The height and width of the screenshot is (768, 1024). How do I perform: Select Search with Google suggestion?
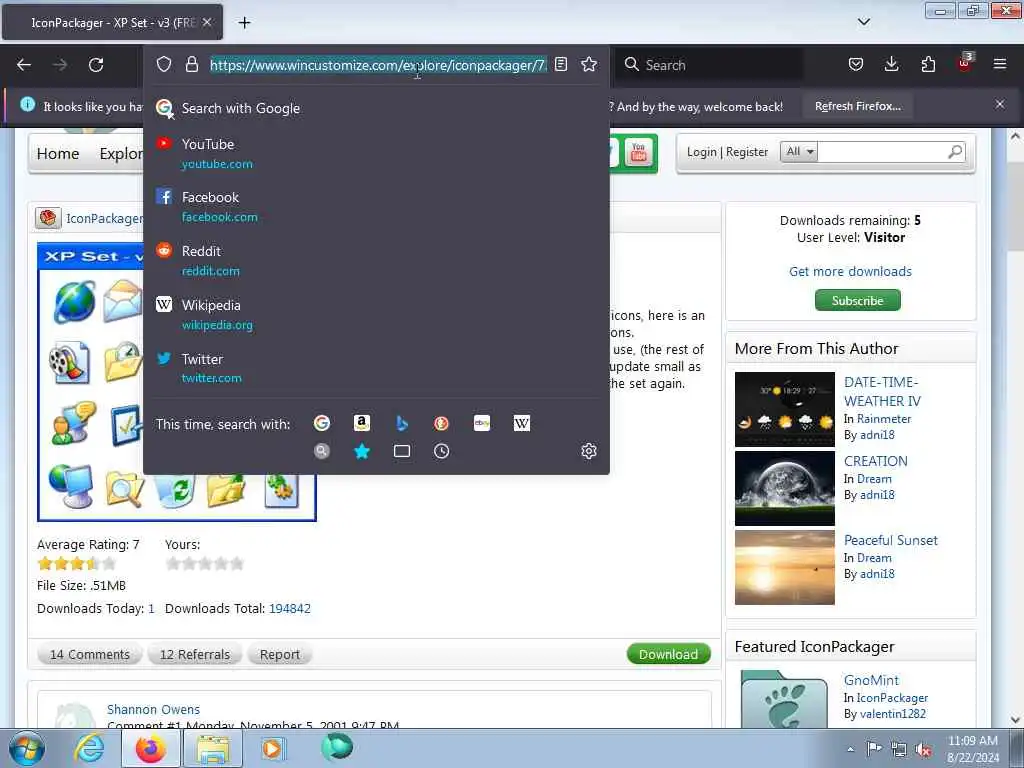point(376,108)
